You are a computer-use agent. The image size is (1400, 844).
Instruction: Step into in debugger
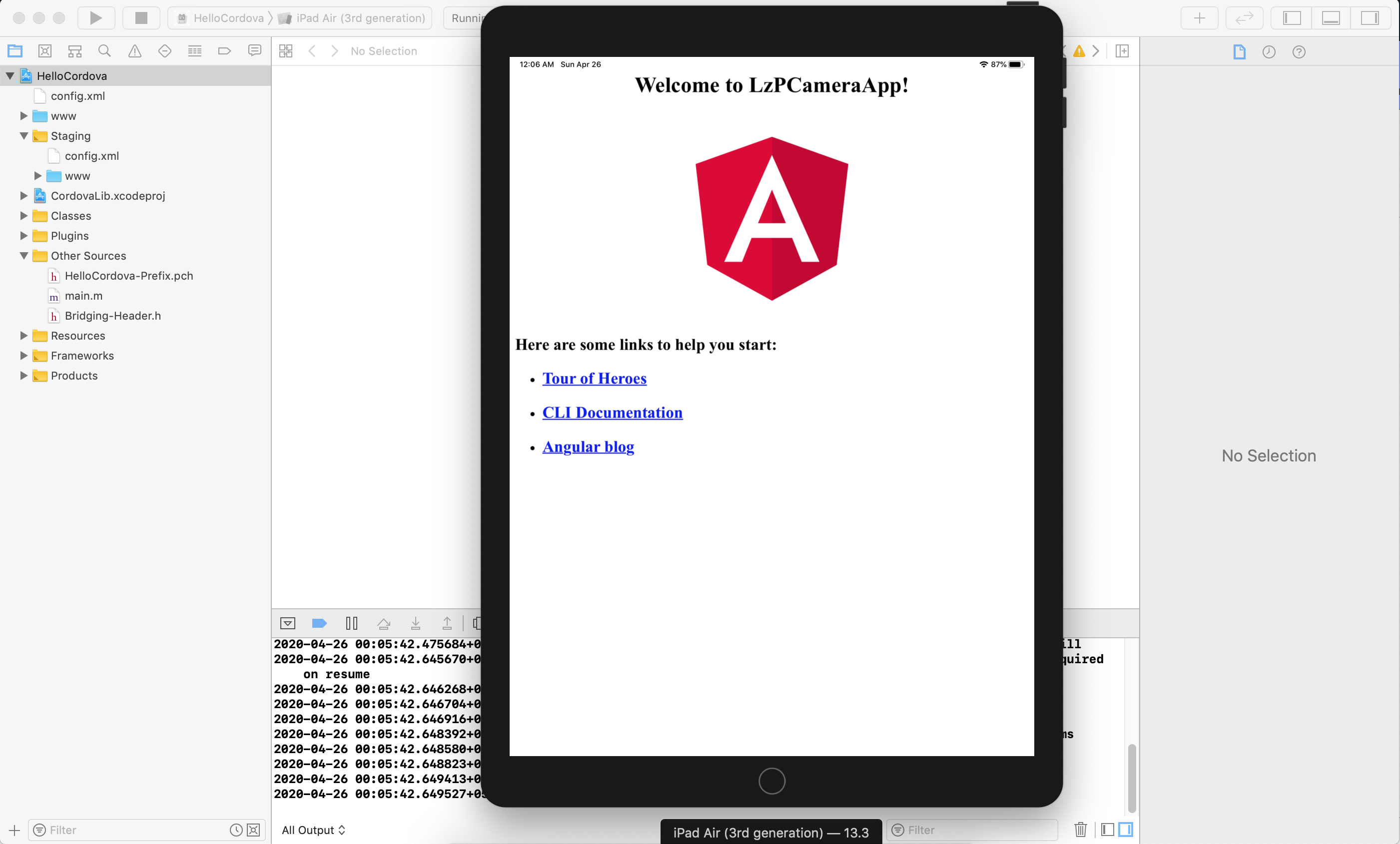click(415, 624)
